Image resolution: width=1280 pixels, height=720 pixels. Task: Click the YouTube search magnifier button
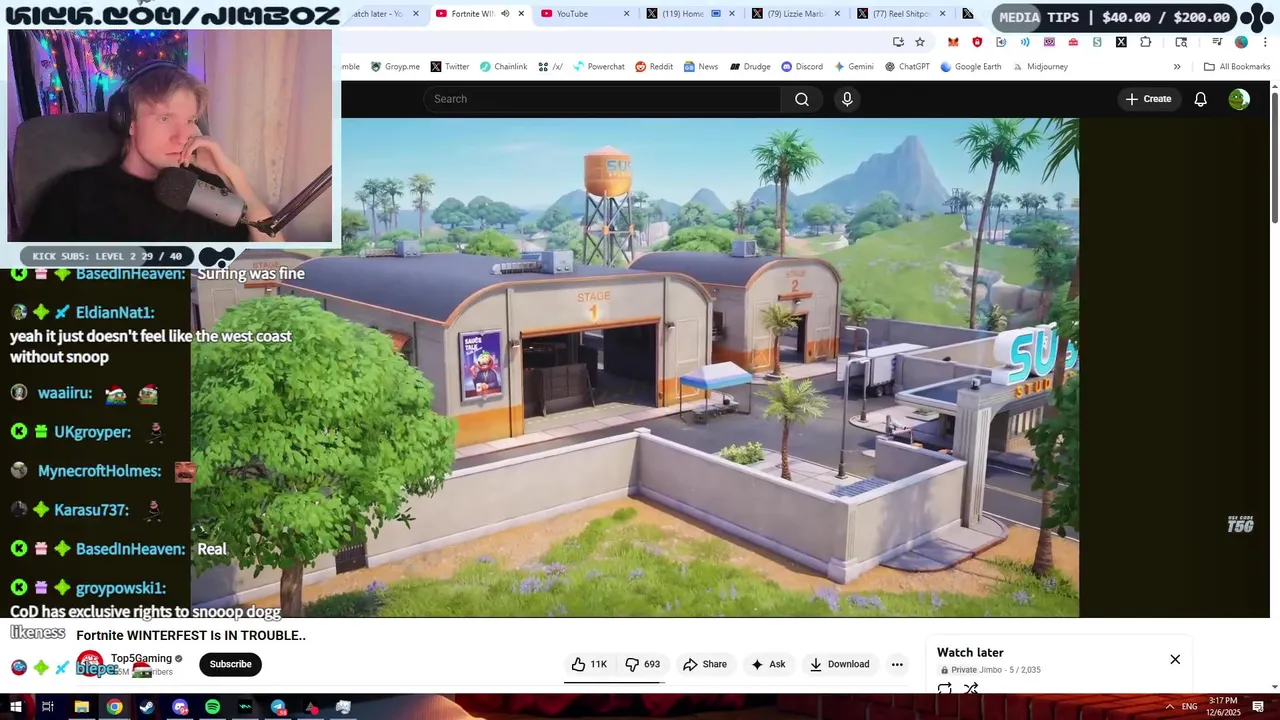802,99
